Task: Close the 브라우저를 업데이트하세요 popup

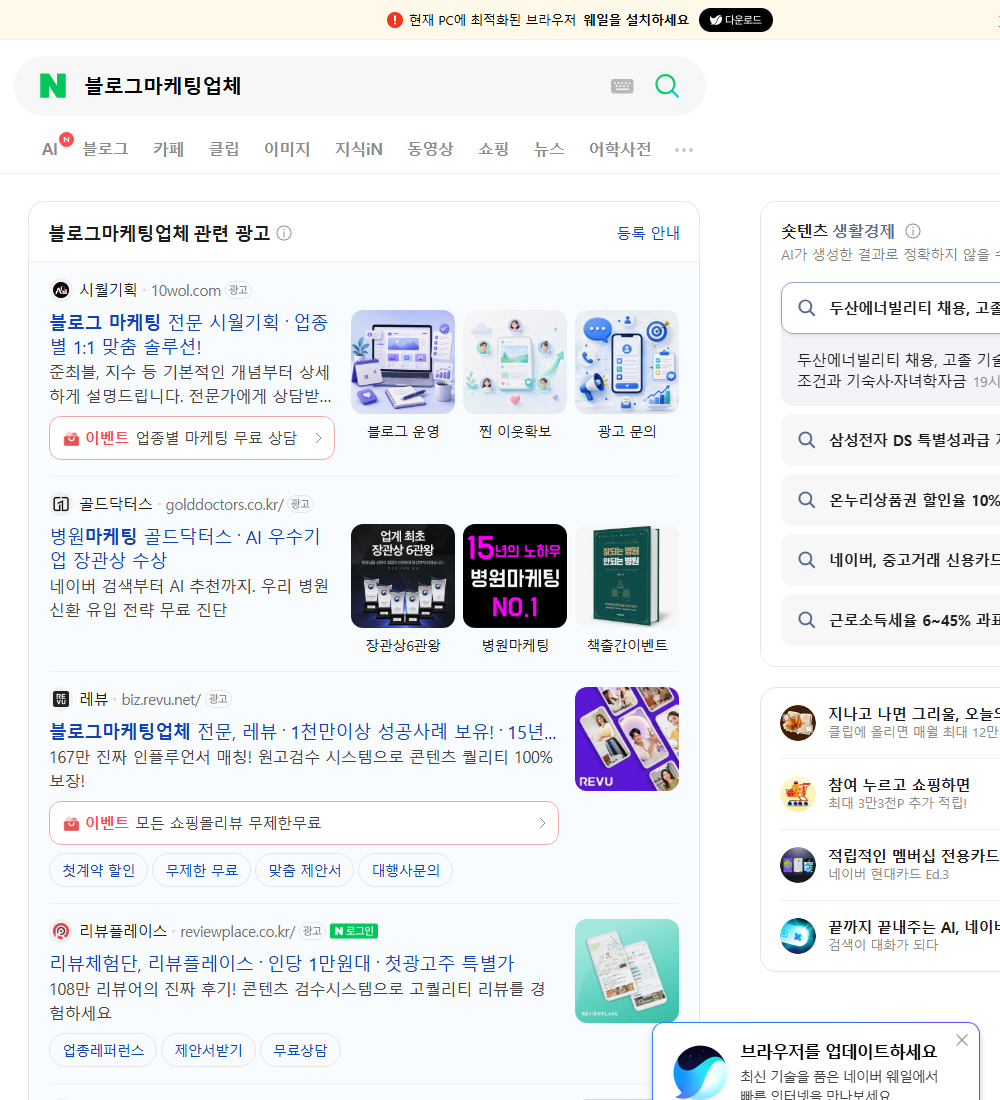Action: (961, 1040)
